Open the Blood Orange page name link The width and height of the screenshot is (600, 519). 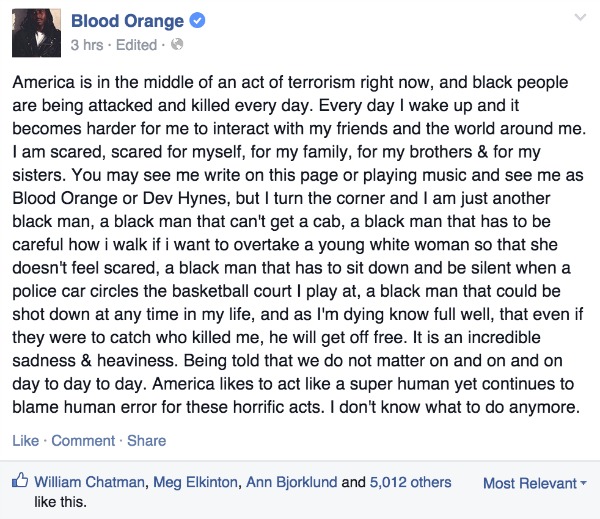127,21
